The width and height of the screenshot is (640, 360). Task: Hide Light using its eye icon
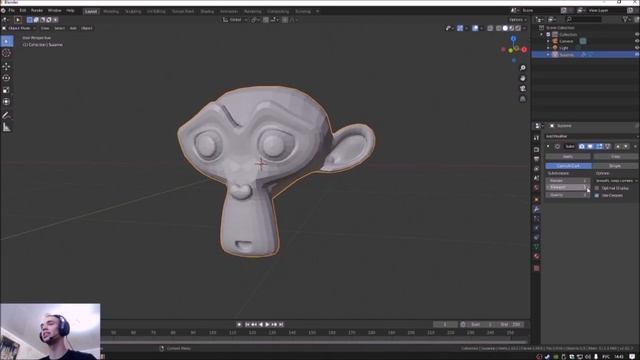click(637, 48)
